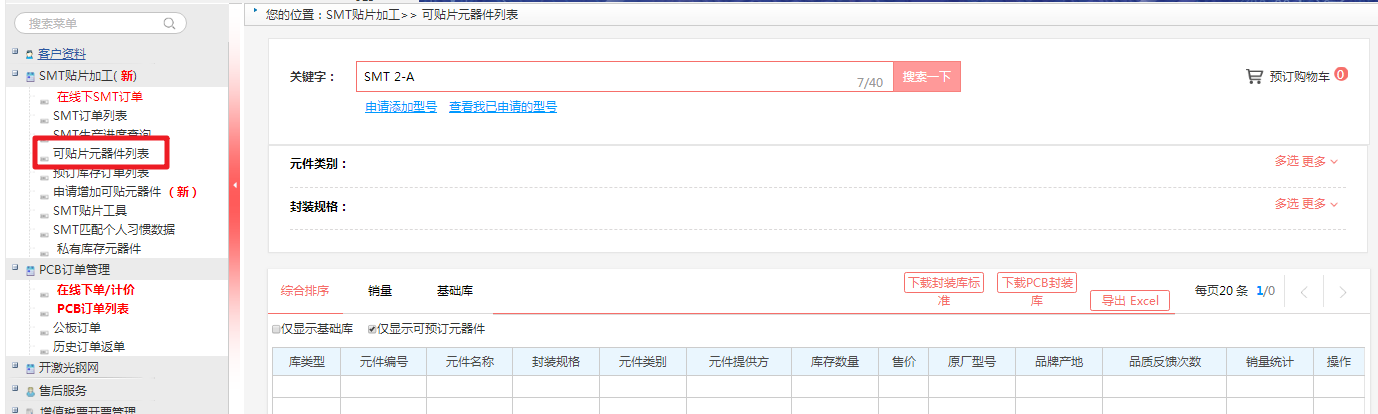Switch to 销量 sort tab
The width and height of the screenshot is (1378, 414).
point(380,291)
